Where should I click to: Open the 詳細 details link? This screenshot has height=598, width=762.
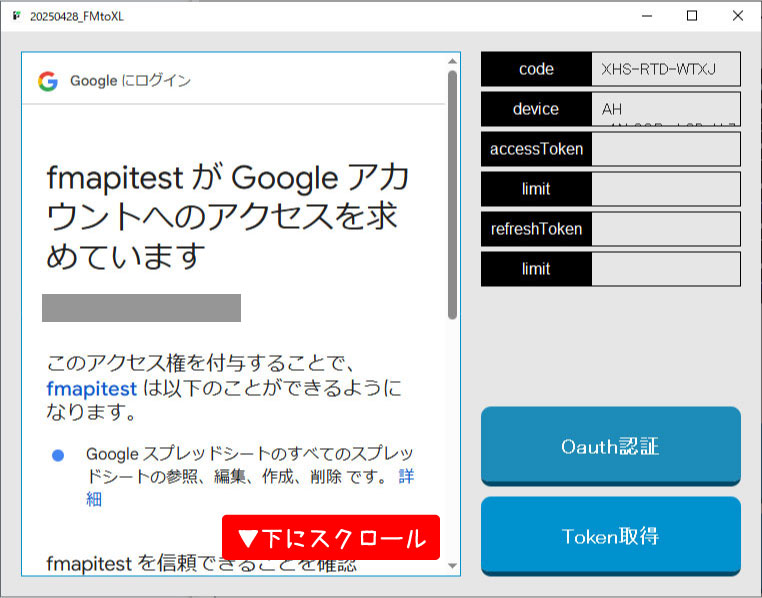pyautogui.click(x=406, y=476)
